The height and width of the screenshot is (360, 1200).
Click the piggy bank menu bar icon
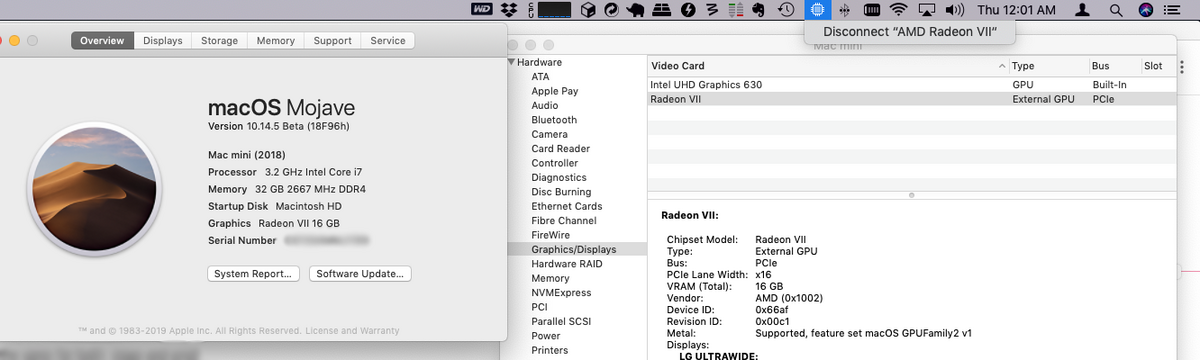coord(636,10)
